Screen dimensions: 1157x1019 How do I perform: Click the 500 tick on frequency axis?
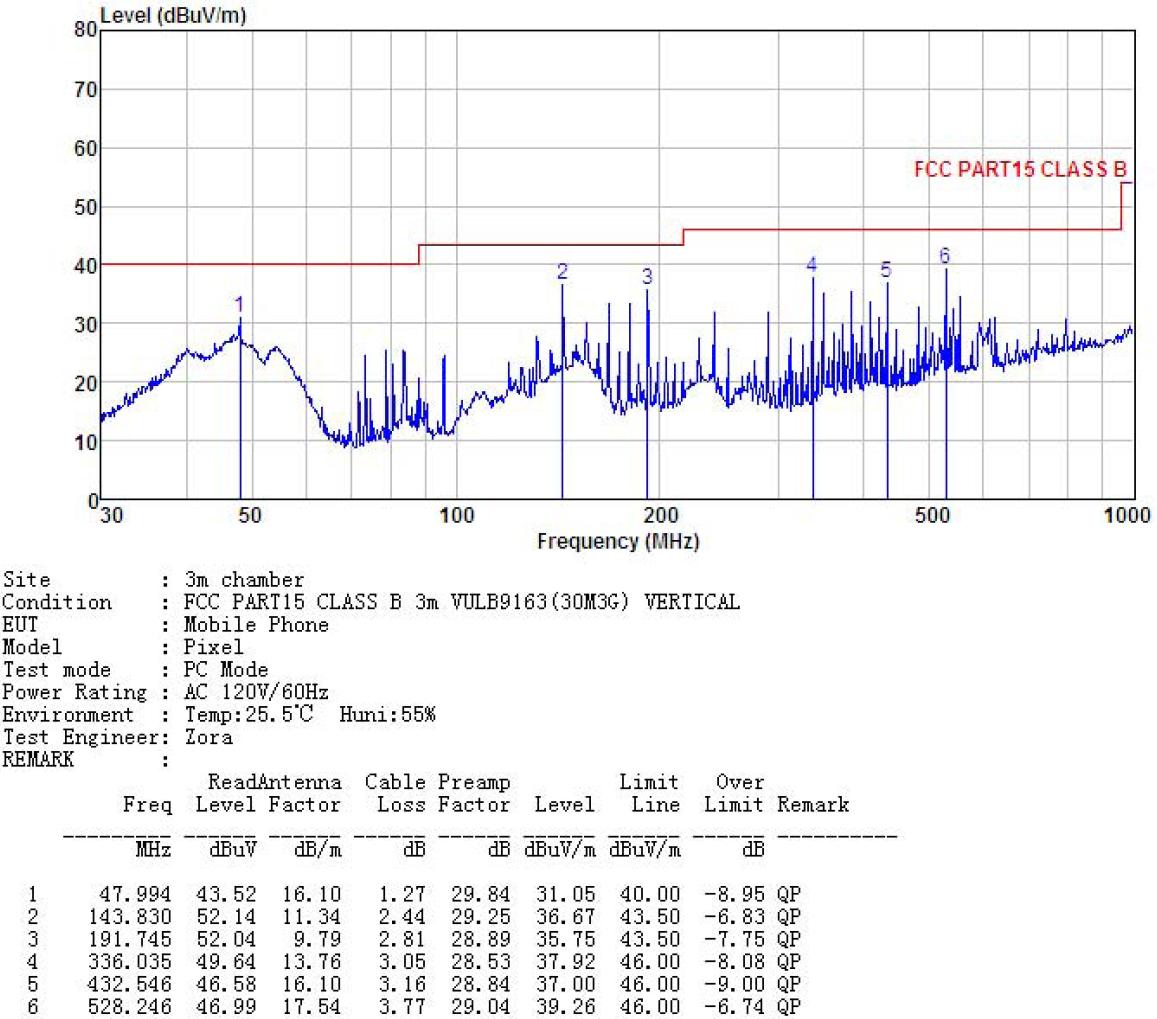pyautogui.click(x=932, y=514)
